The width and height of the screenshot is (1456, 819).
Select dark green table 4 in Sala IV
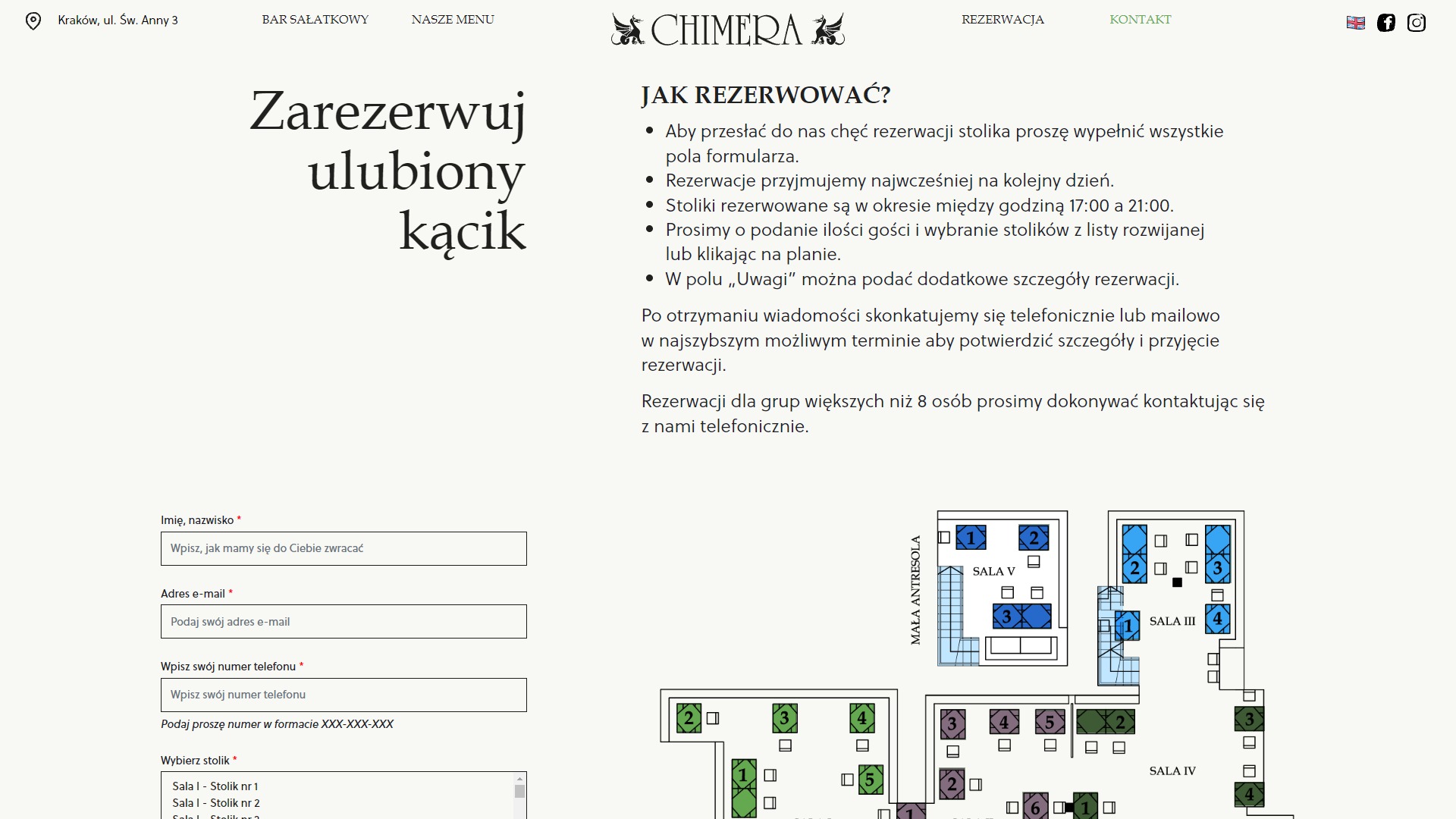(1250, 795)
